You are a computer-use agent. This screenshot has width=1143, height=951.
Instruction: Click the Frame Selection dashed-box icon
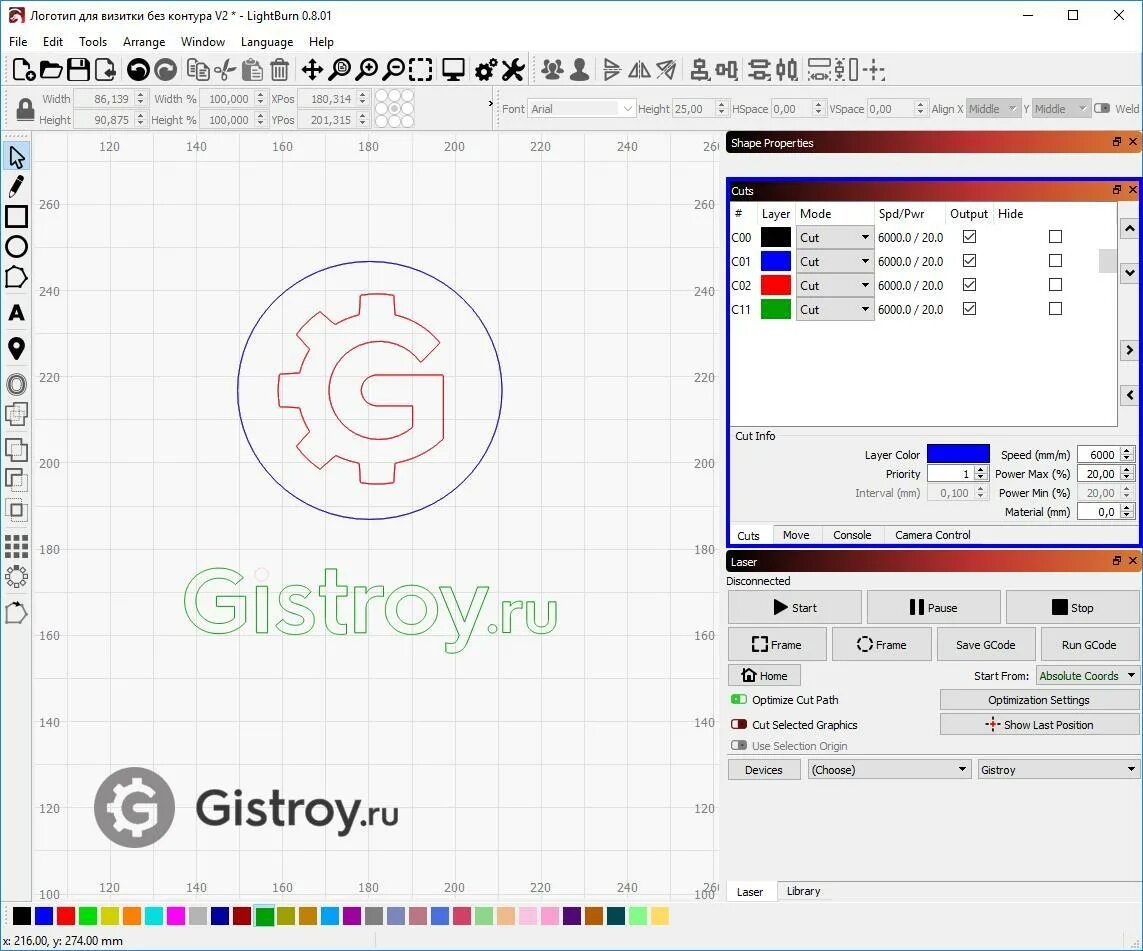coord(421,70)
